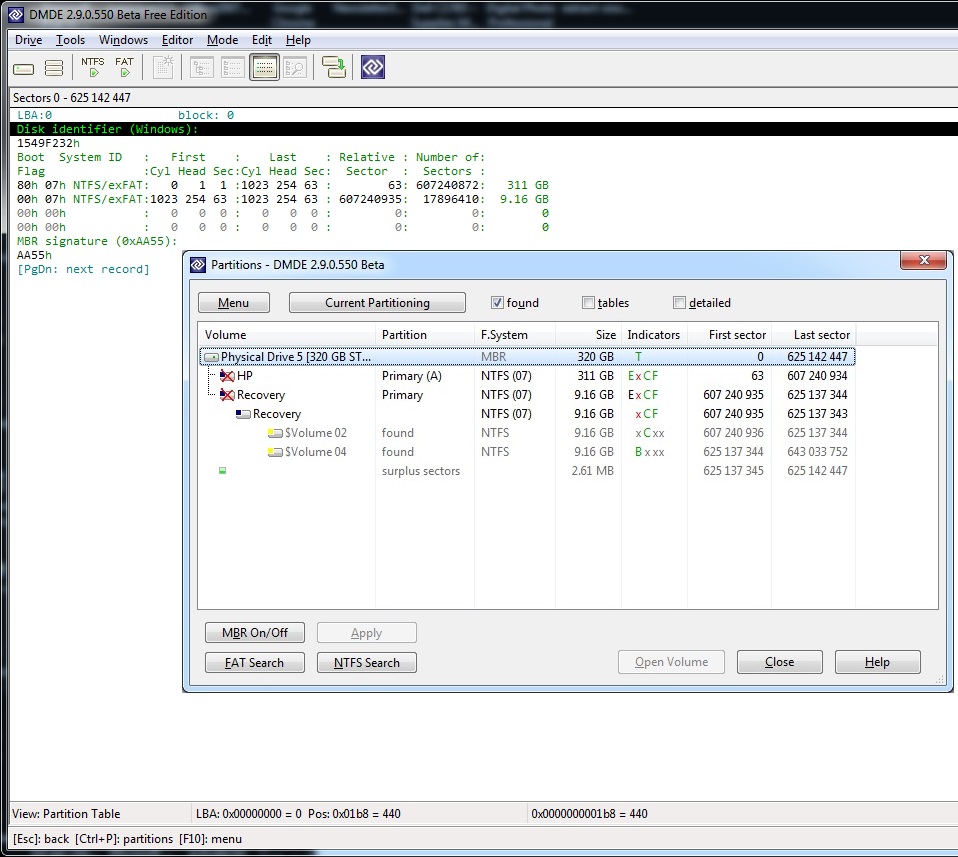Click the directory tree panel toolbar icon
Image resolution: width=958 pixels, height=857 pixels.
[x=202, y=67]
